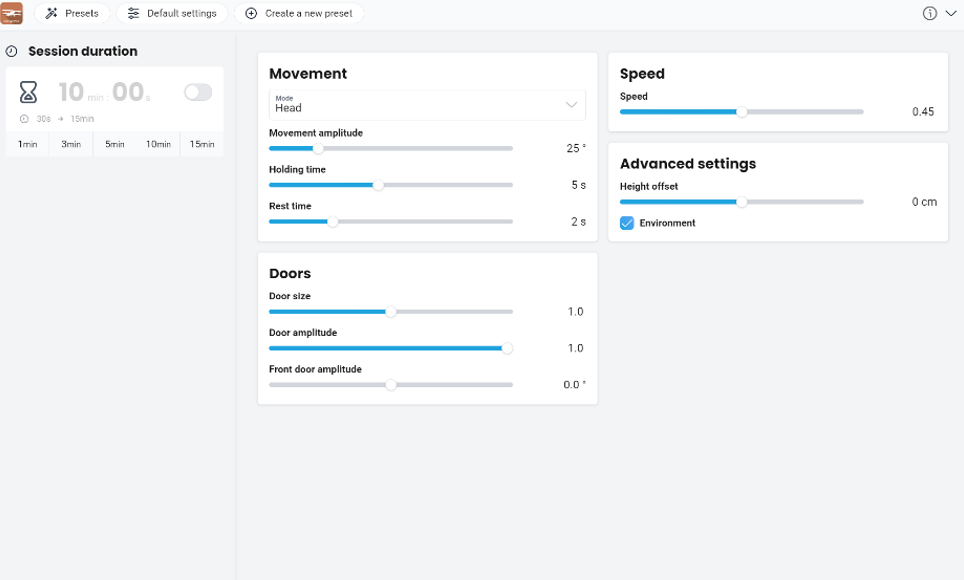Image resolution: width=964 pixels, height=580 pixels.
Task: Choose the 1min duration option
Action: [28, 144]
